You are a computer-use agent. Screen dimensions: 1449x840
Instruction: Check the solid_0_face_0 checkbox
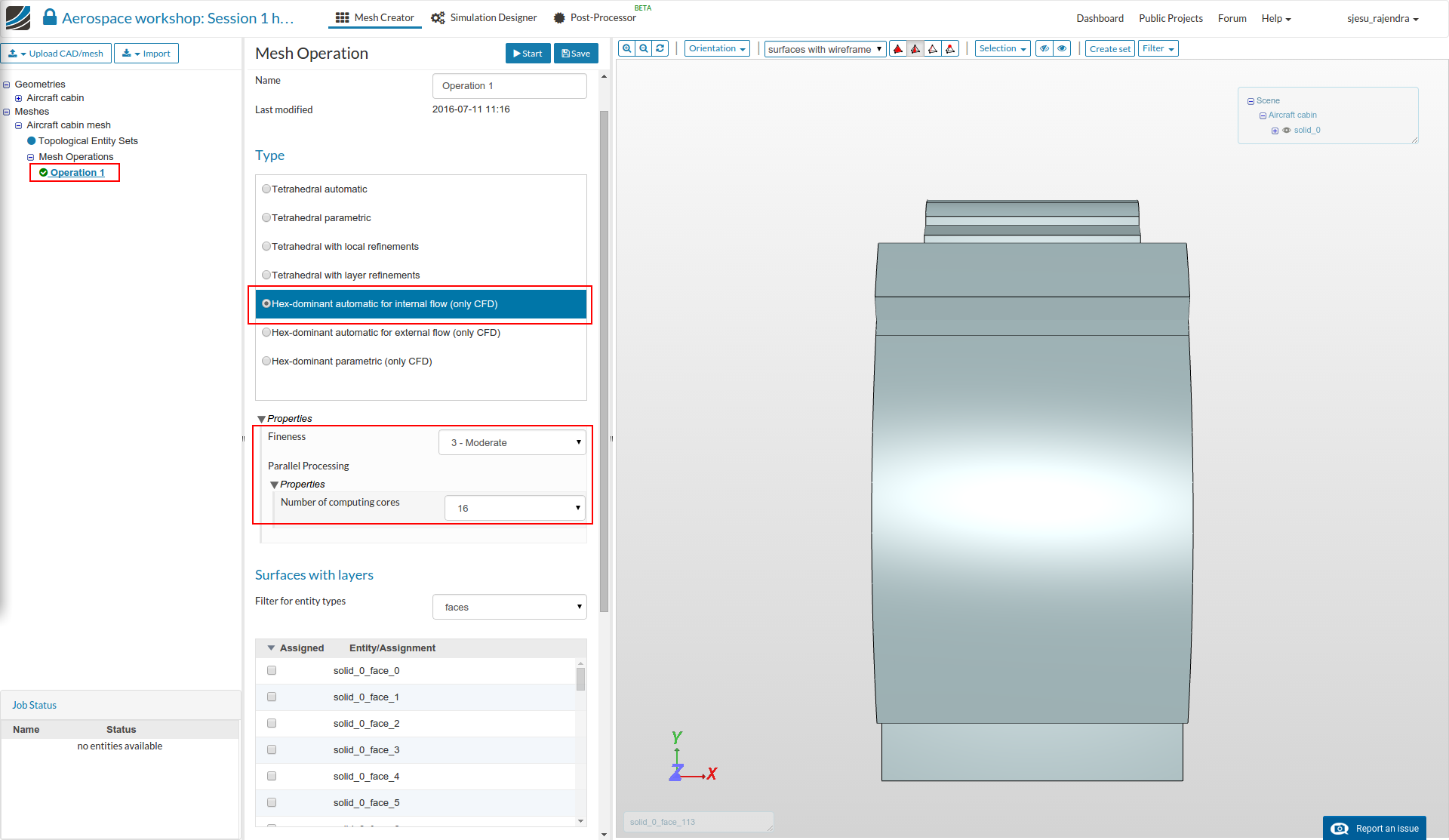[x=272, y=670]
